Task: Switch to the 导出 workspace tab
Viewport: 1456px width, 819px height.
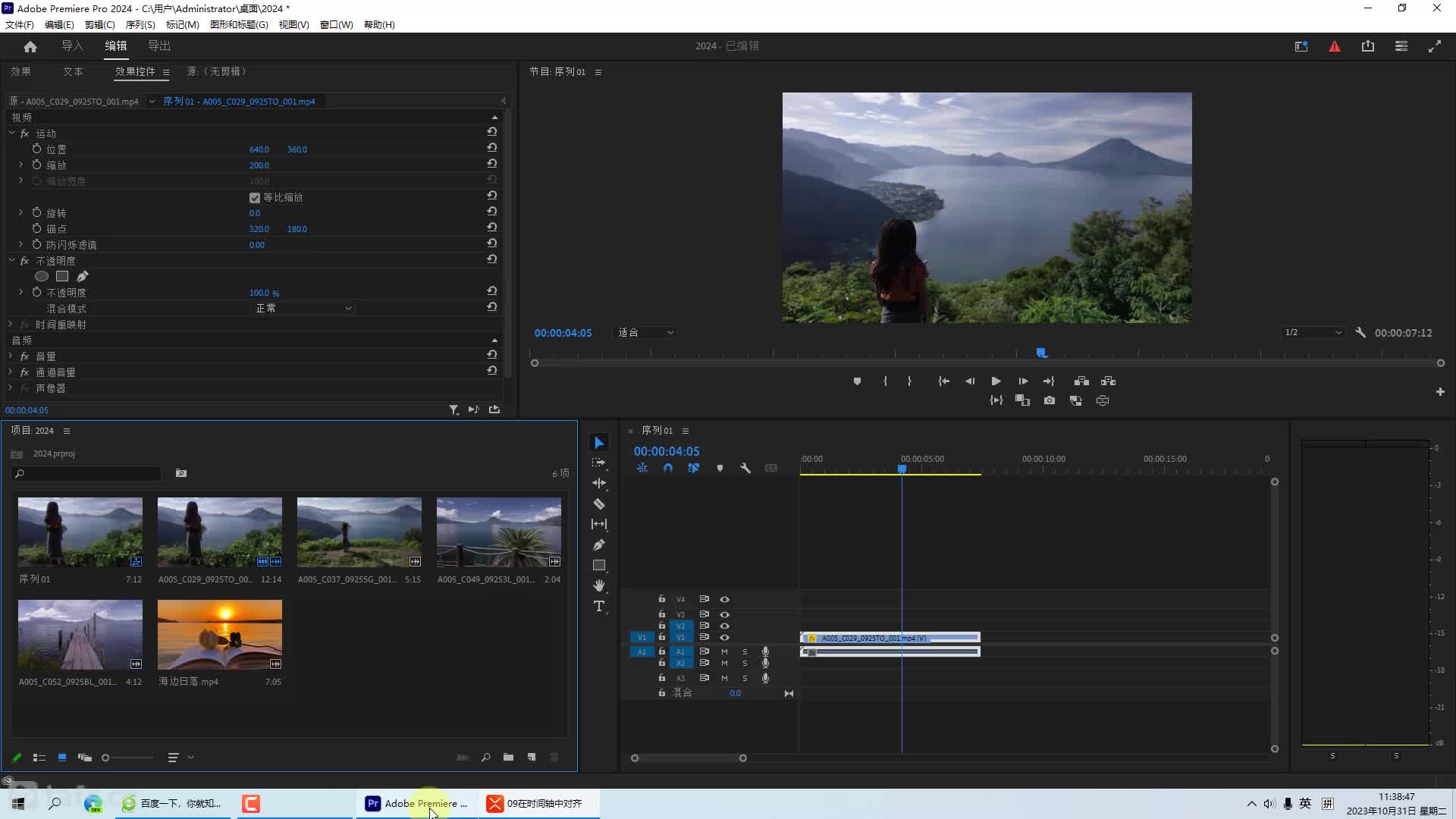Action: (159, 46)
